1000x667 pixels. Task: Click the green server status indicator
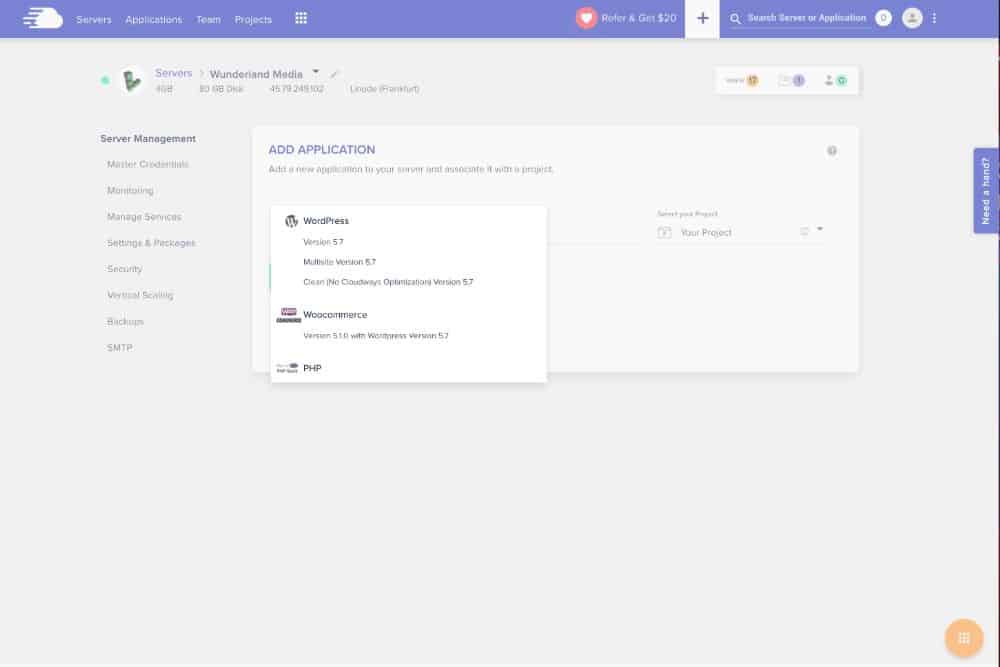(105, 80)
